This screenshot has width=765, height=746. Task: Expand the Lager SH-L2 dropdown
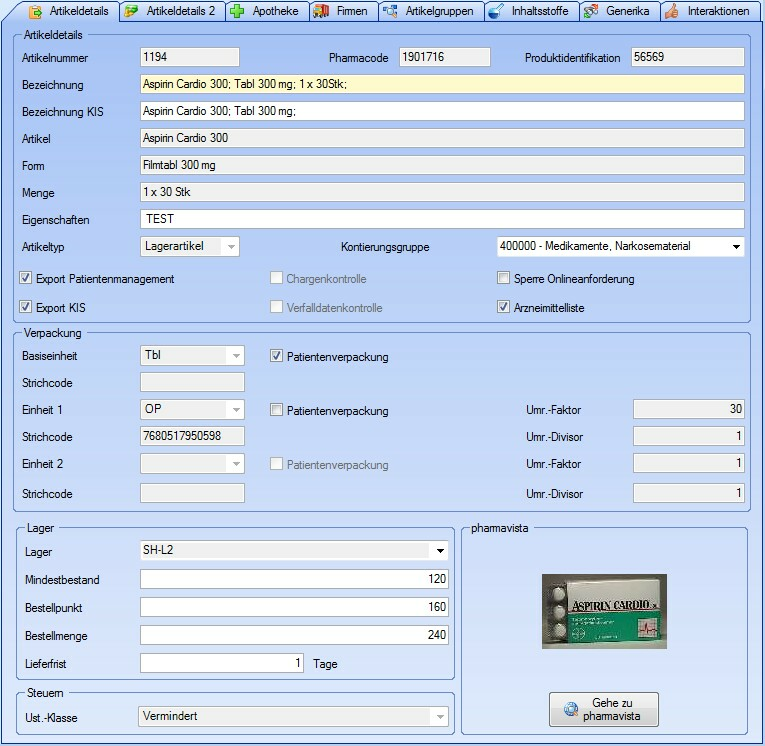(x=438, y=551)
